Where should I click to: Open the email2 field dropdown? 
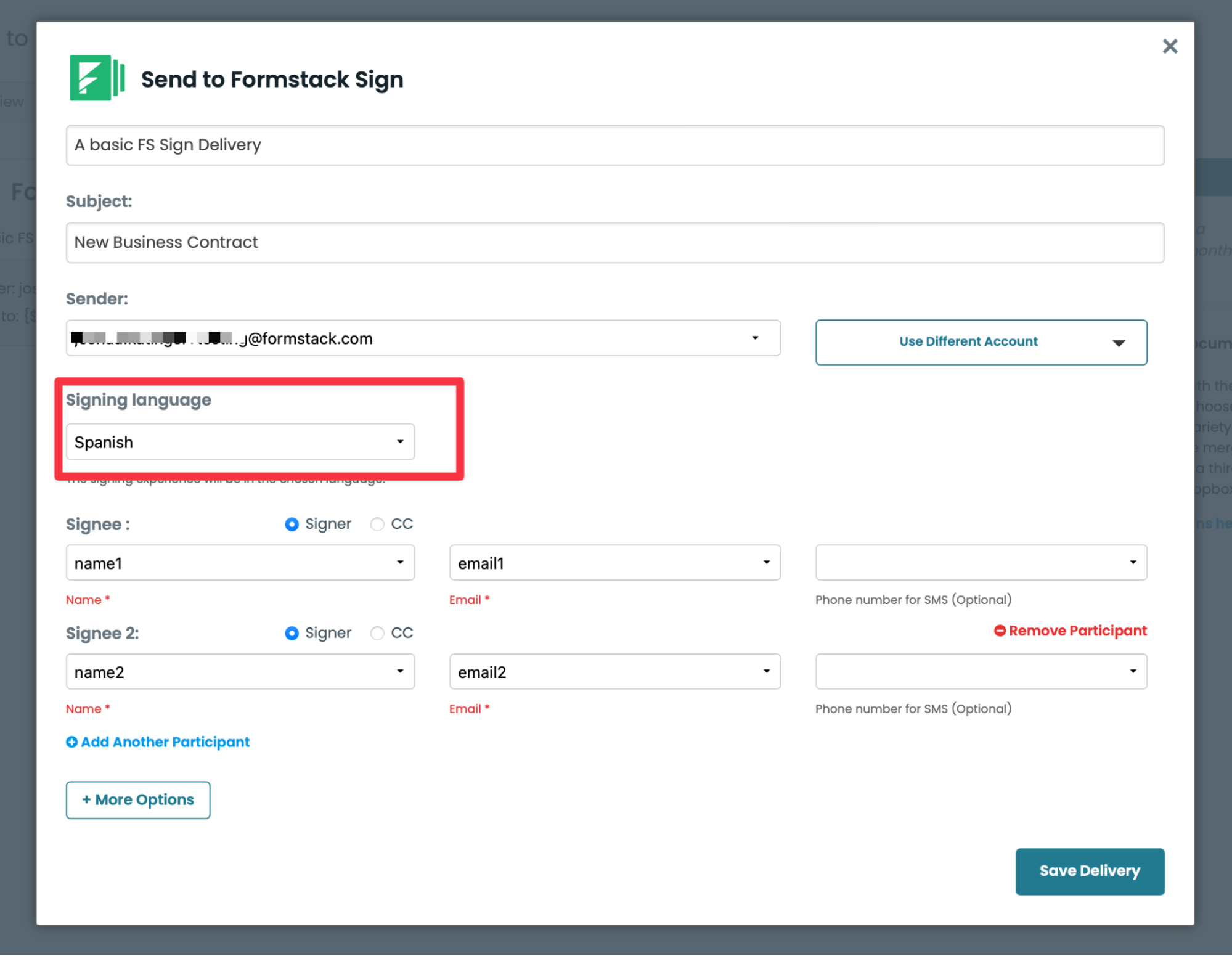click(614, 672)
